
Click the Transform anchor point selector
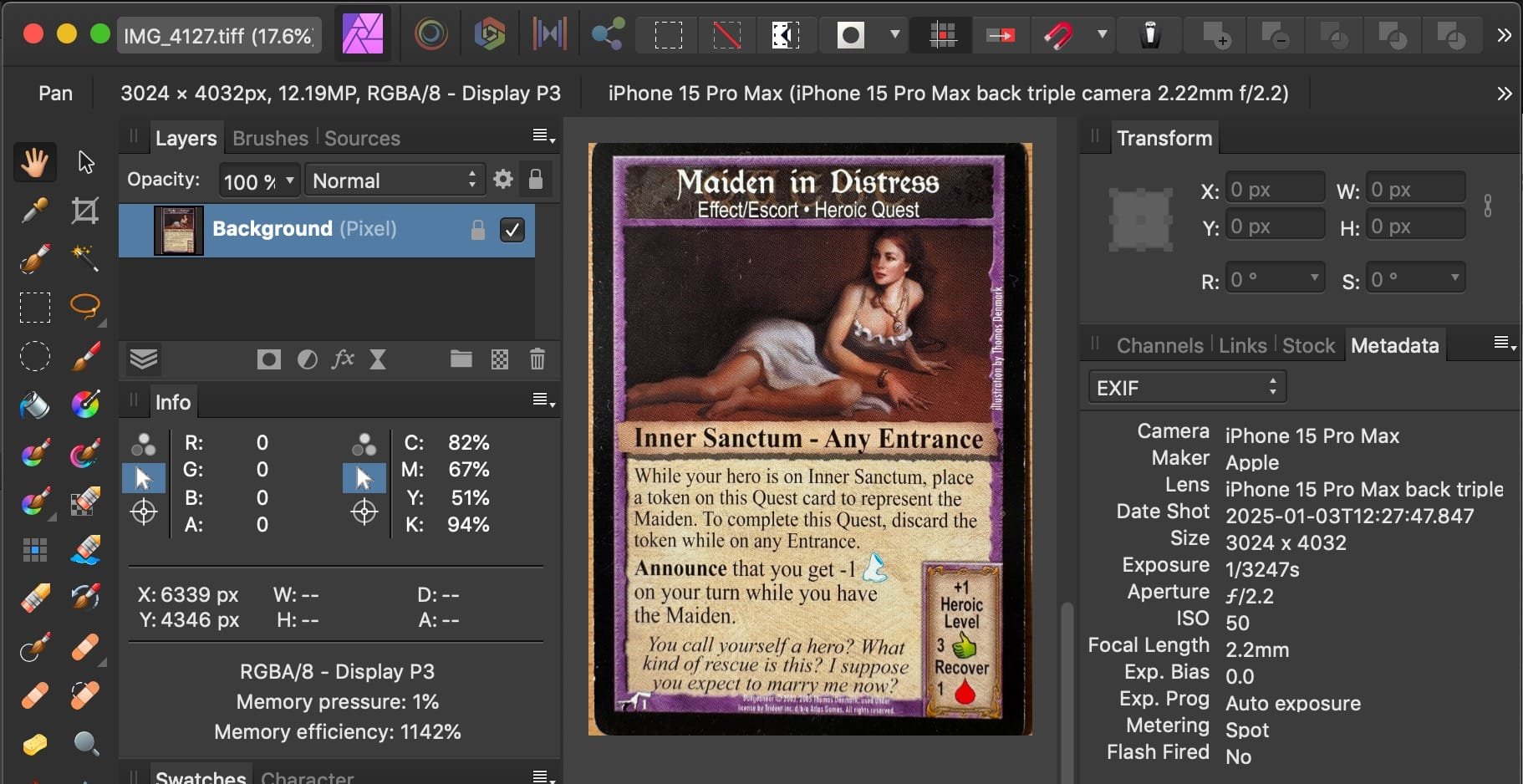click(1140, 220)
